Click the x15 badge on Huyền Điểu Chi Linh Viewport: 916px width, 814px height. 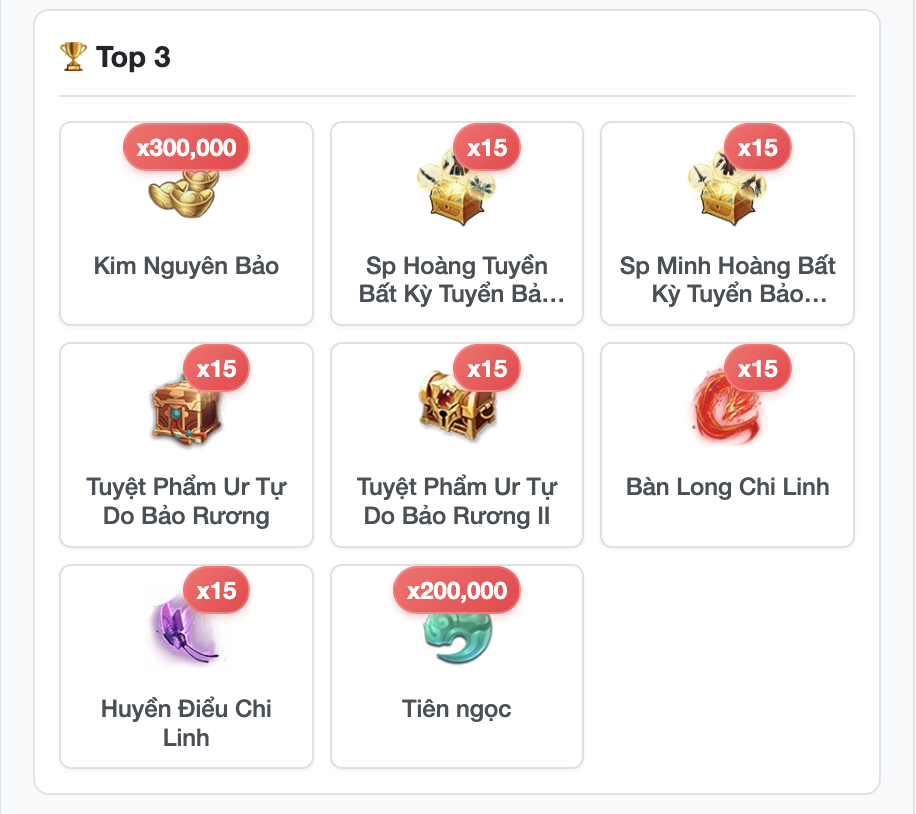click(216, 590)
